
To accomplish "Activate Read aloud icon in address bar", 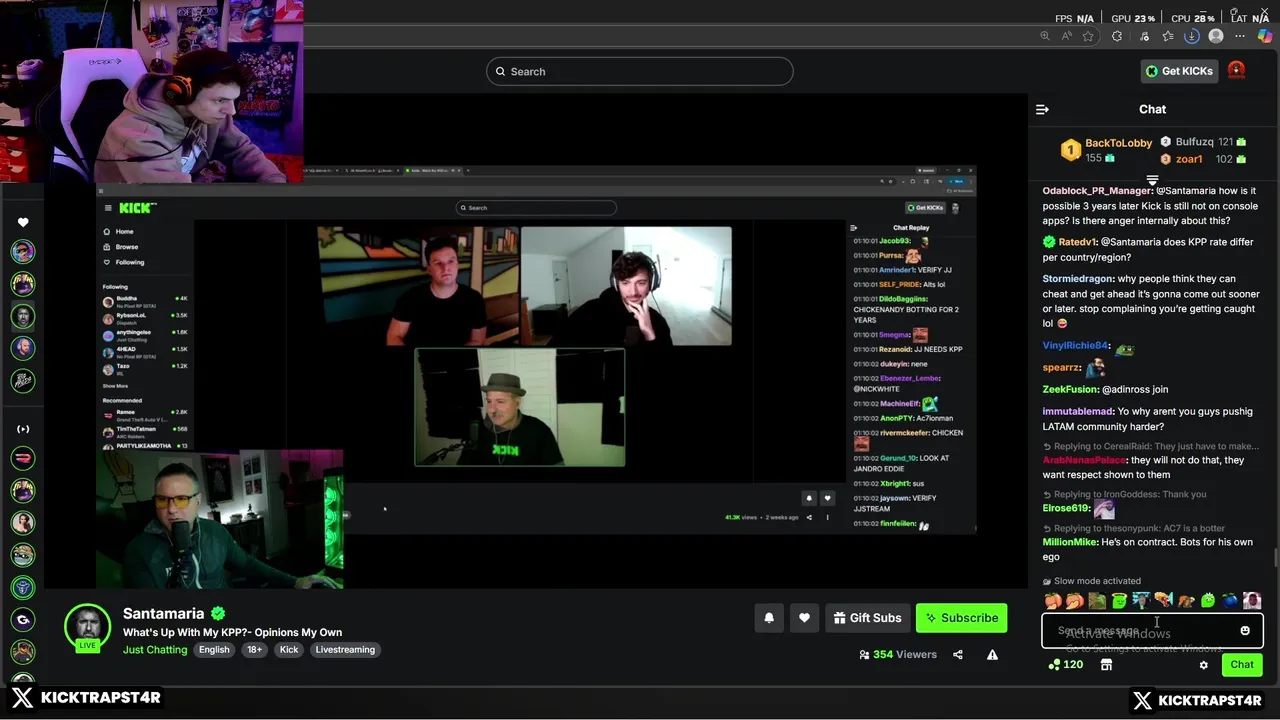I will [x=1066, y=36].
